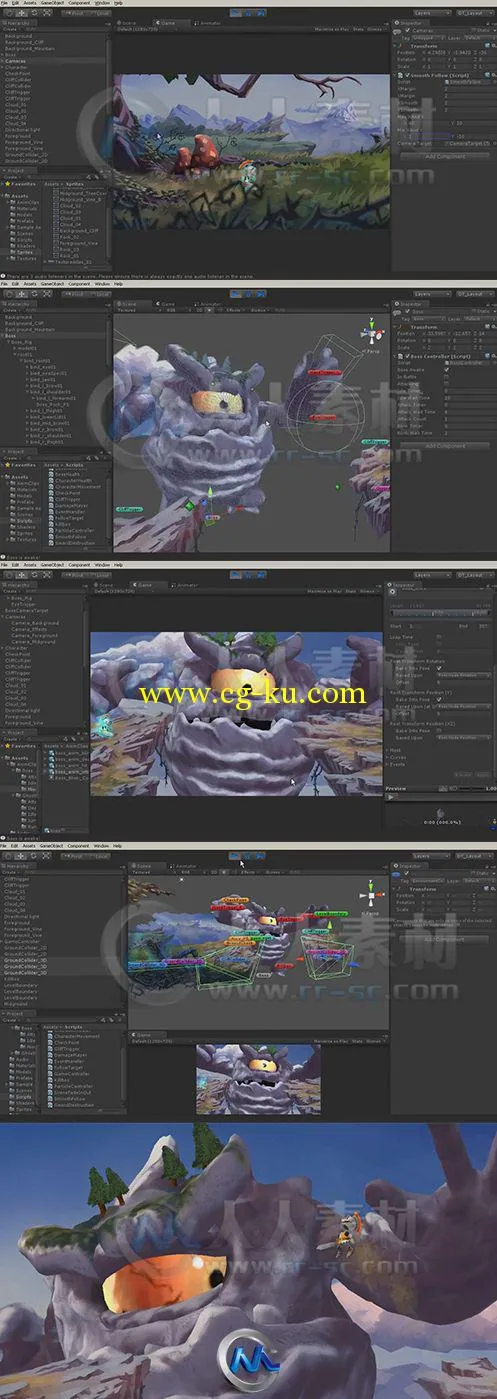
Task: Click Play in the animation import window toolbar
Action: pyautogui.click(x=237, y=575)
